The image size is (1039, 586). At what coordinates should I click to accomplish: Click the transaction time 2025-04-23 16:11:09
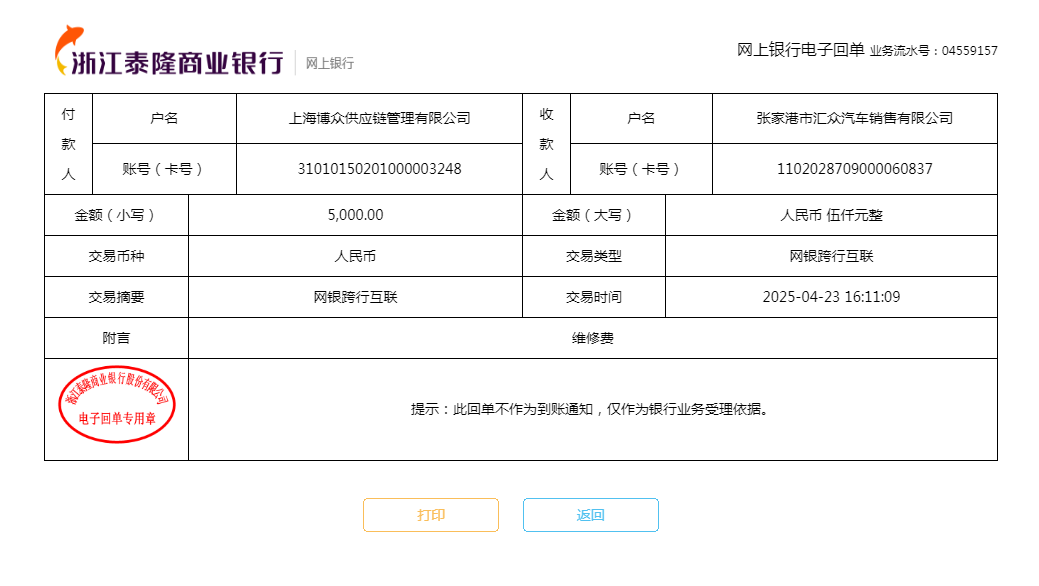click(831, 297)
